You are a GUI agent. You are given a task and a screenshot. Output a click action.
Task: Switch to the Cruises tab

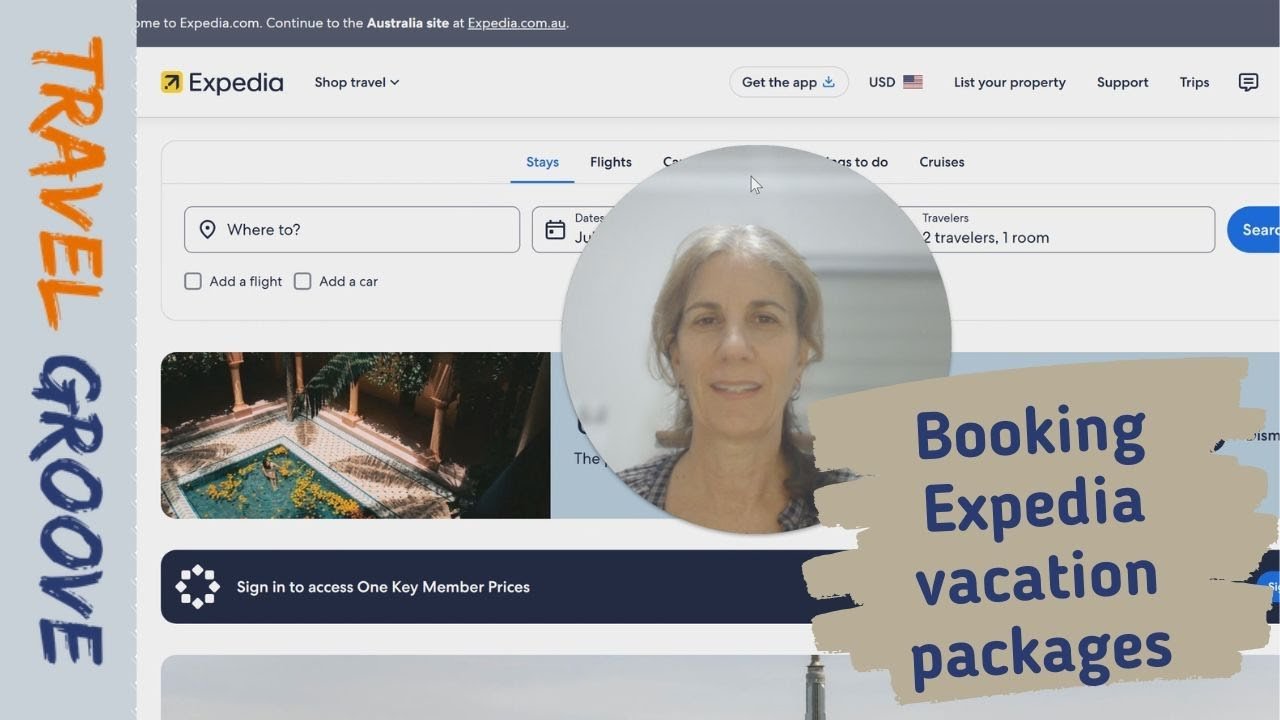pyautogui.click(x=942, y=162)
